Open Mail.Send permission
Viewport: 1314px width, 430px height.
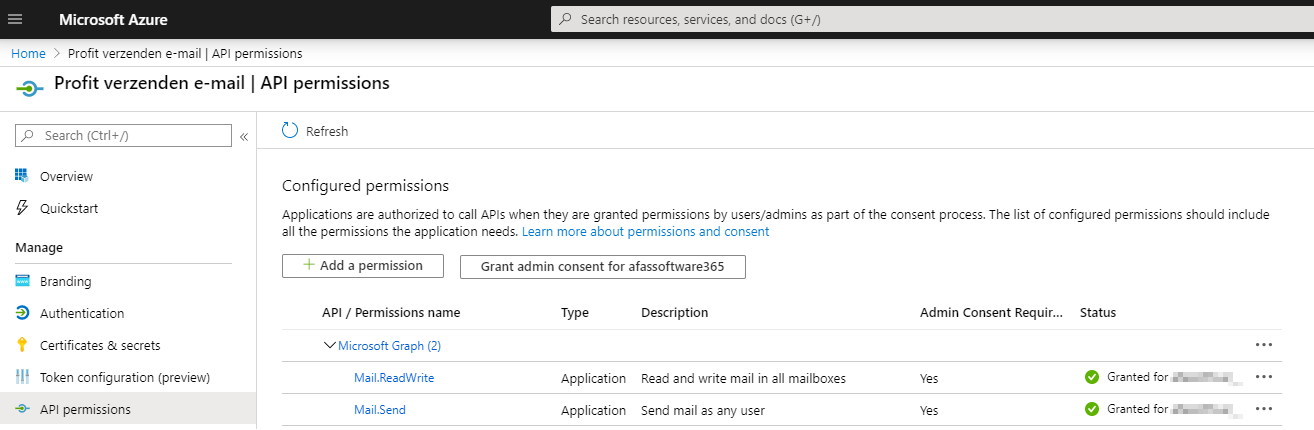(380, 410)
